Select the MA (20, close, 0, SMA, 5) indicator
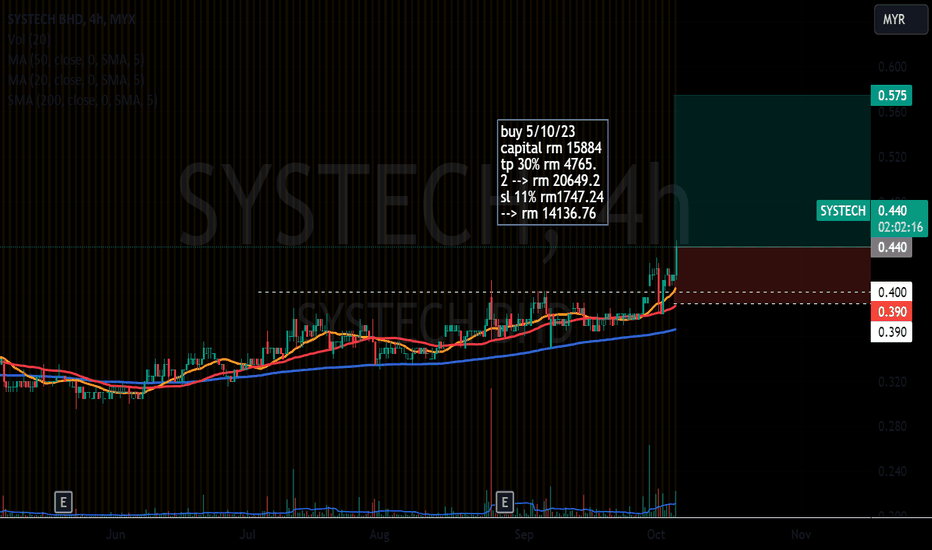Image resolution: width=932 pixels, height=550 pixels. 76,80
